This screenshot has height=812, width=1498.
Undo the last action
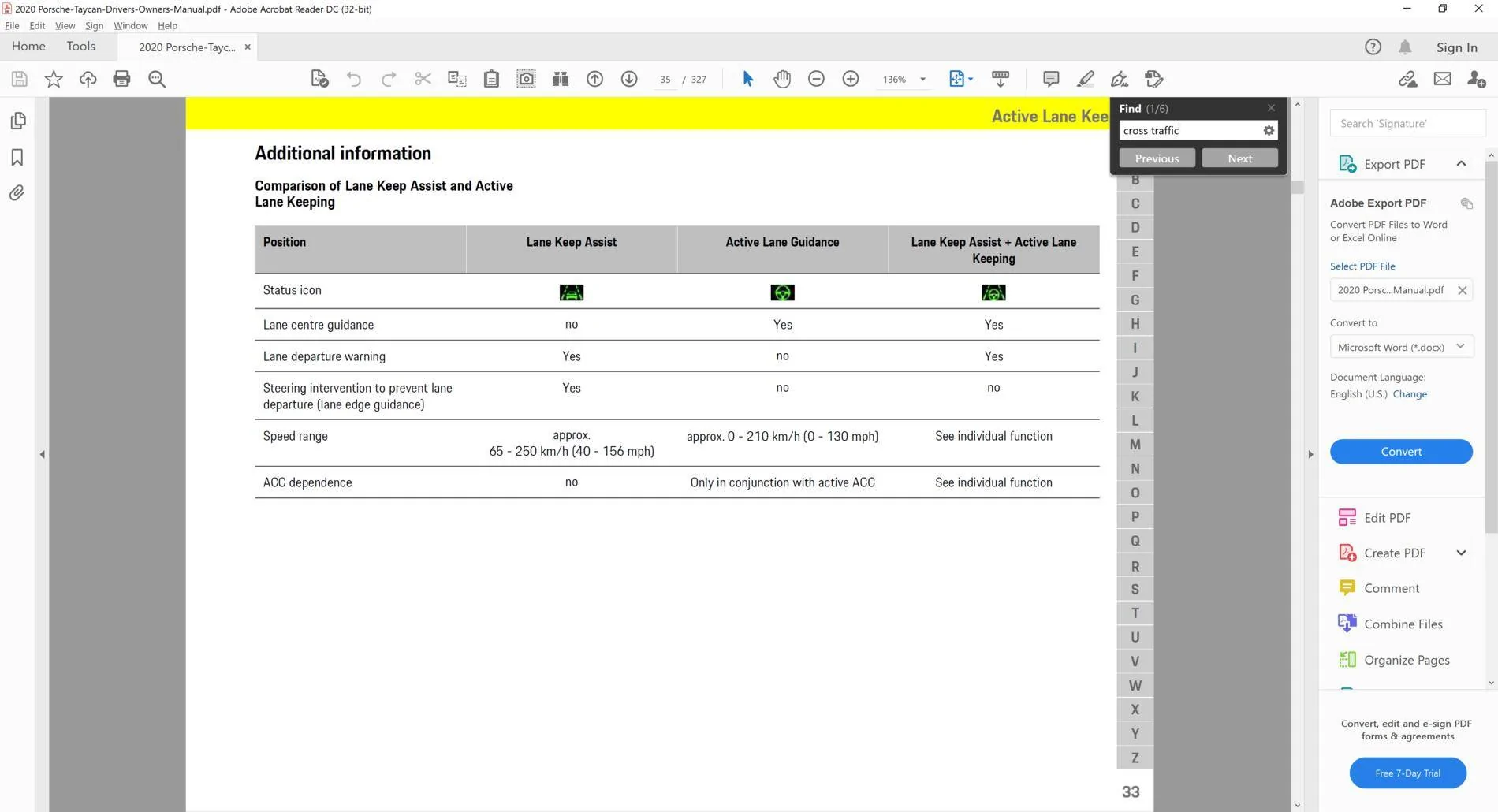354,79
